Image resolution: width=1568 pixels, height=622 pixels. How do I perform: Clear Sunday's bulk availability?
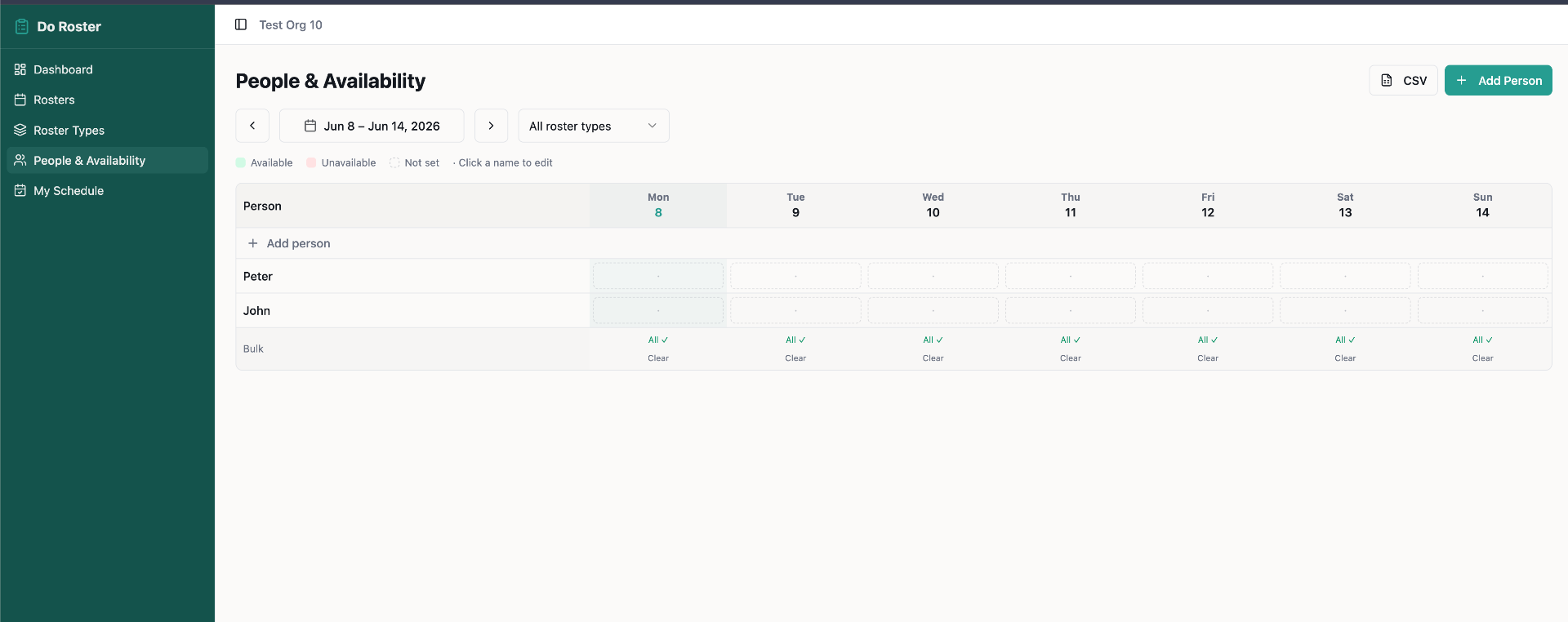tap(1483, 358)
